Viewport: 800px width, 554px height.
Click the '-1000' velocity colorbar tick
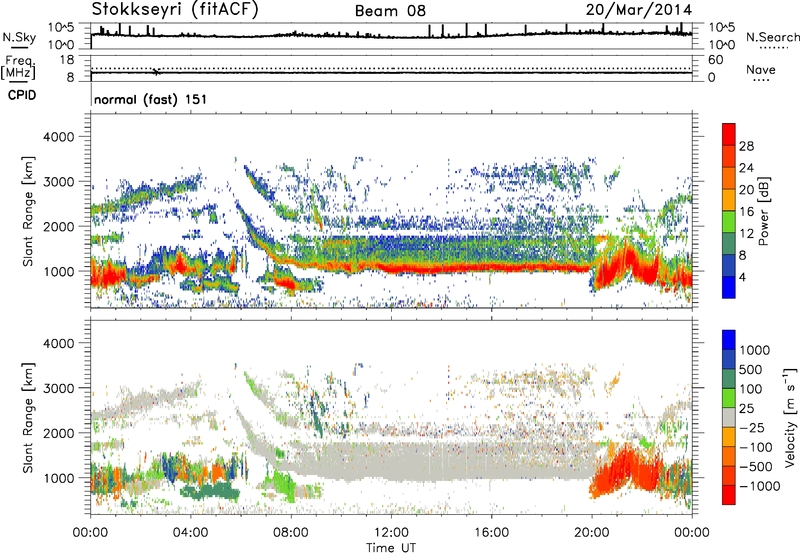pos(759,486)
